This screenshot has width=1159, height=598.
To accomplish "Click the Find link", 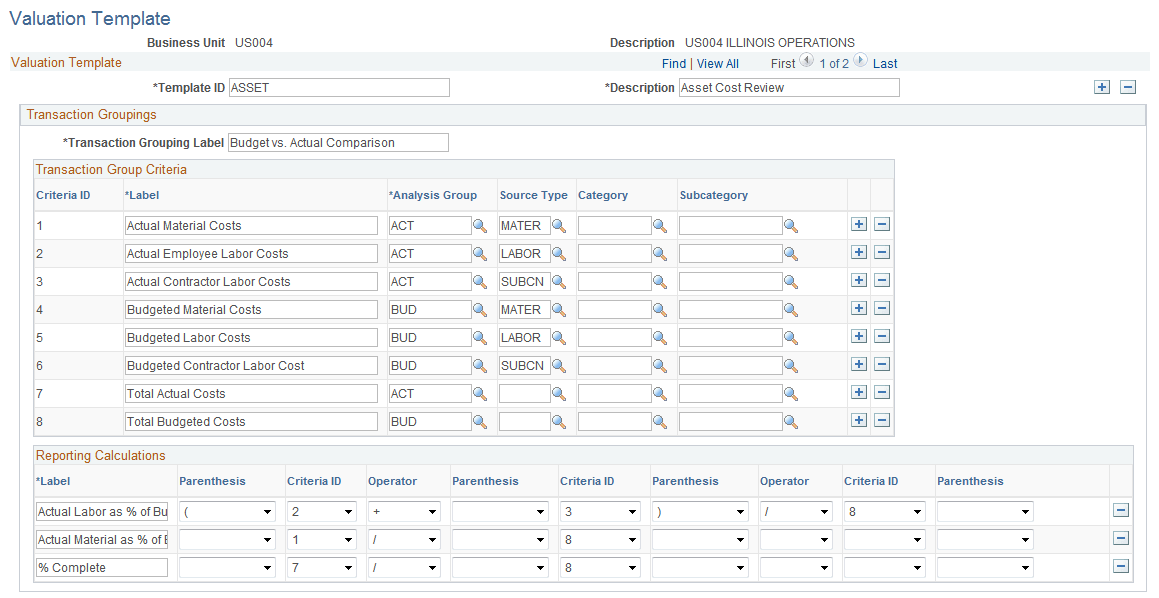I will tap(673, 63).
